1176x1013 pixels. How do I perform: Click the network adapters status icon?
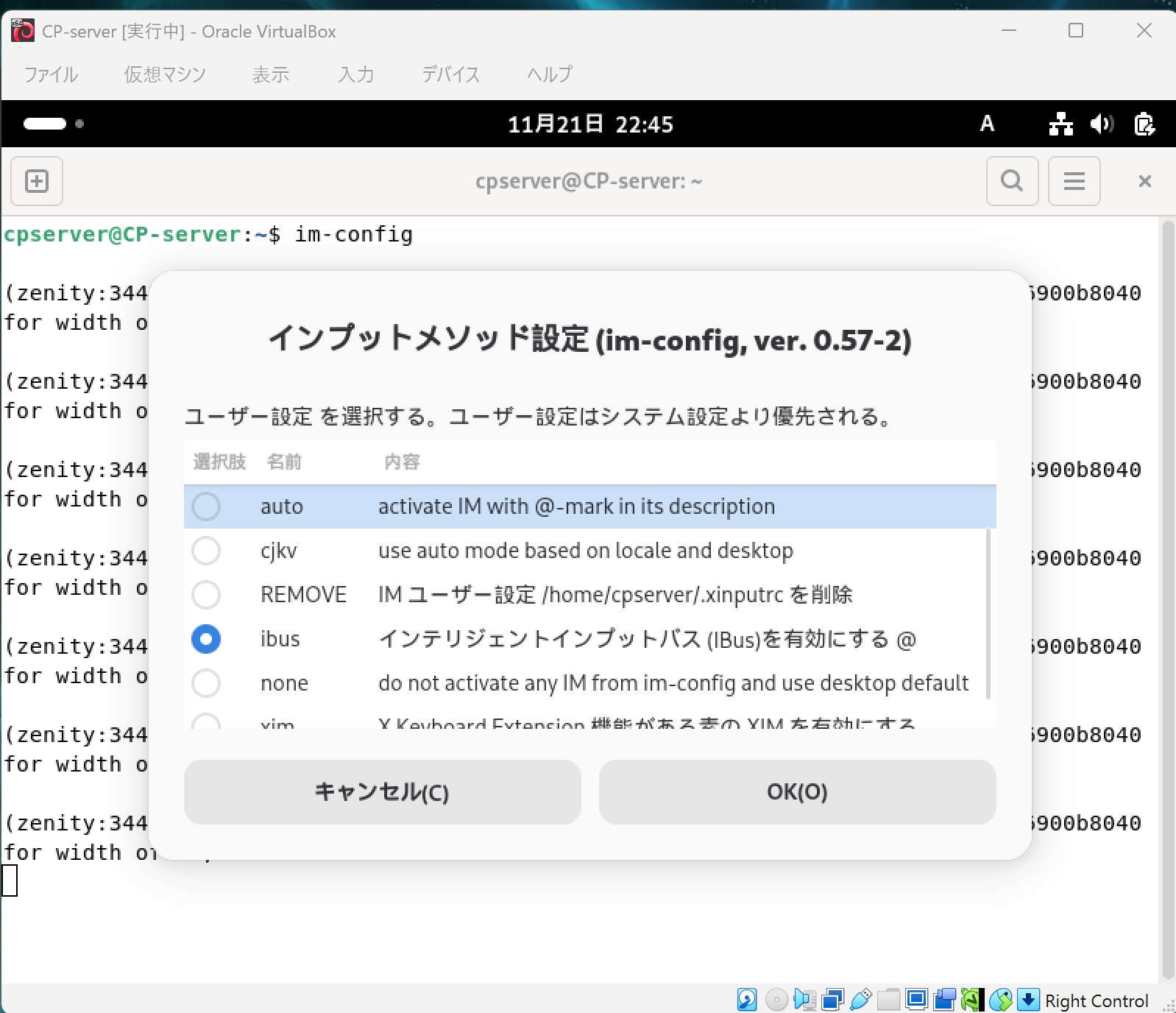click(x=832, y=1000)
